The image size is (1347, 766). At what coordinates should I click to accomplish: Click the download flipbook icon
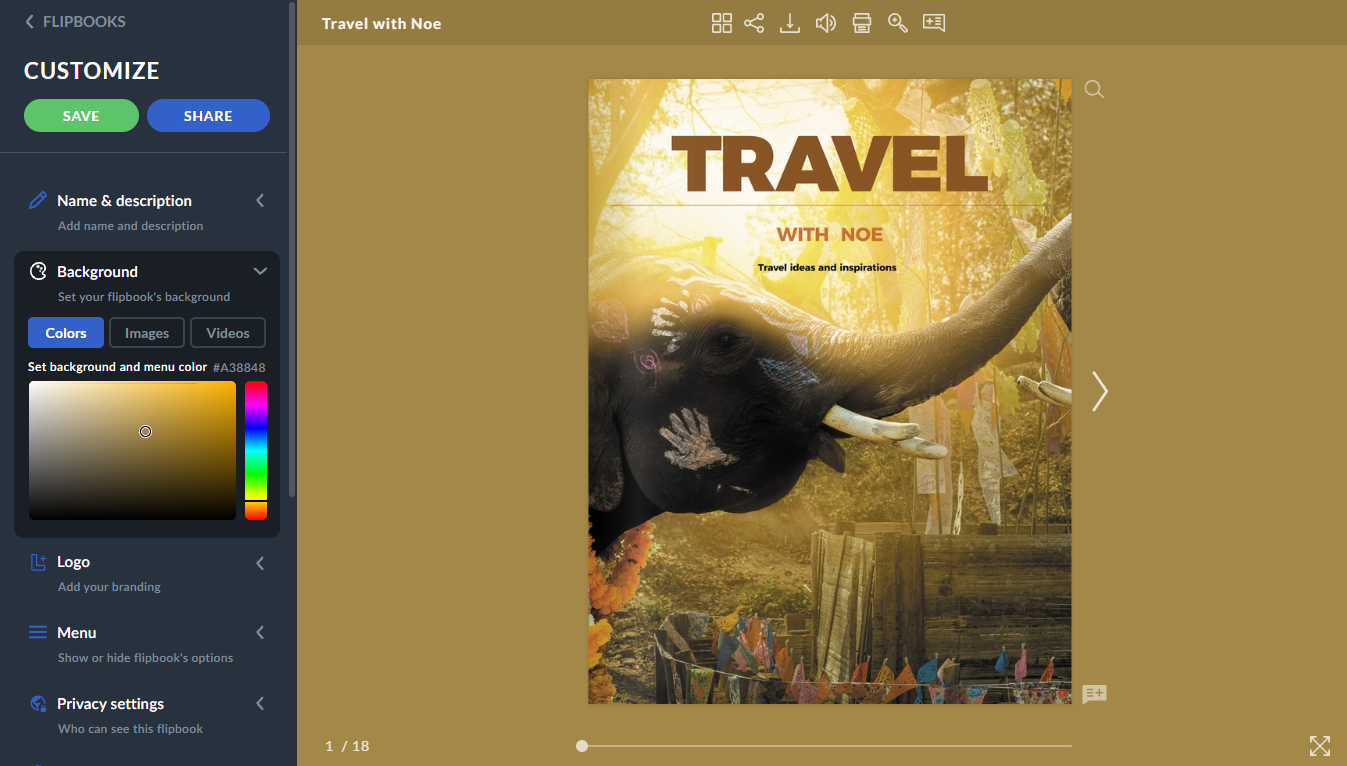point(790,23)
